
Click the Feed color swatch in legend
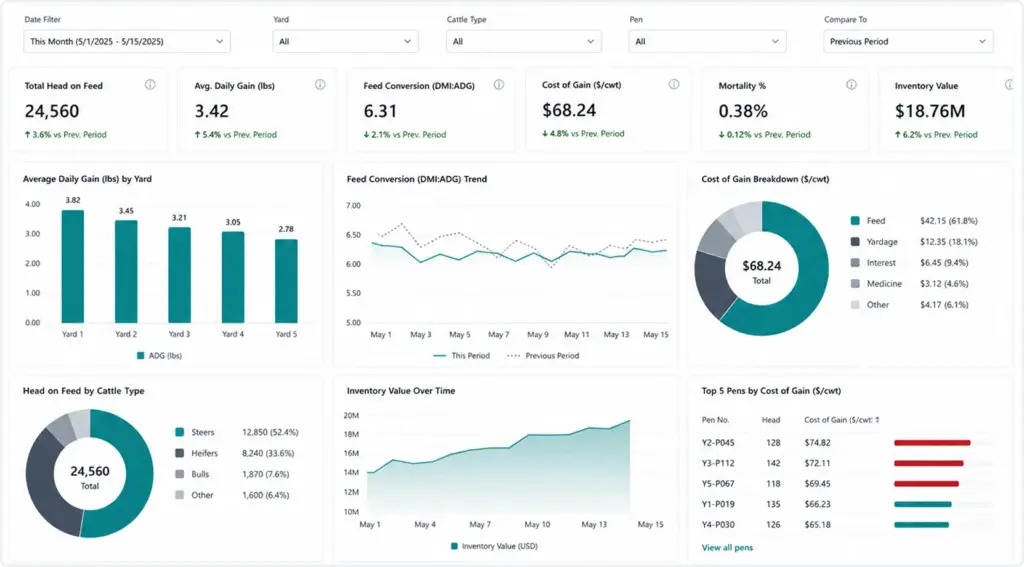(x=855, y=221)
